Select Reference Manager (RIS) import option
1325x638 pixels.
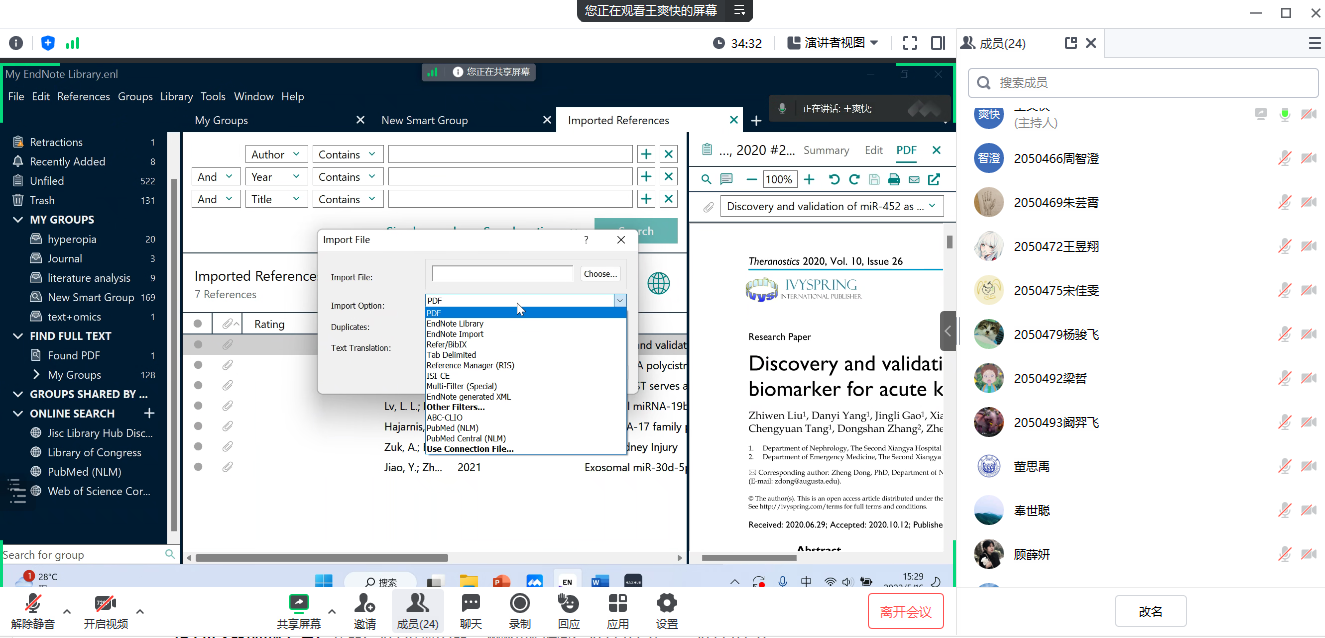click(x=470, y=365)
